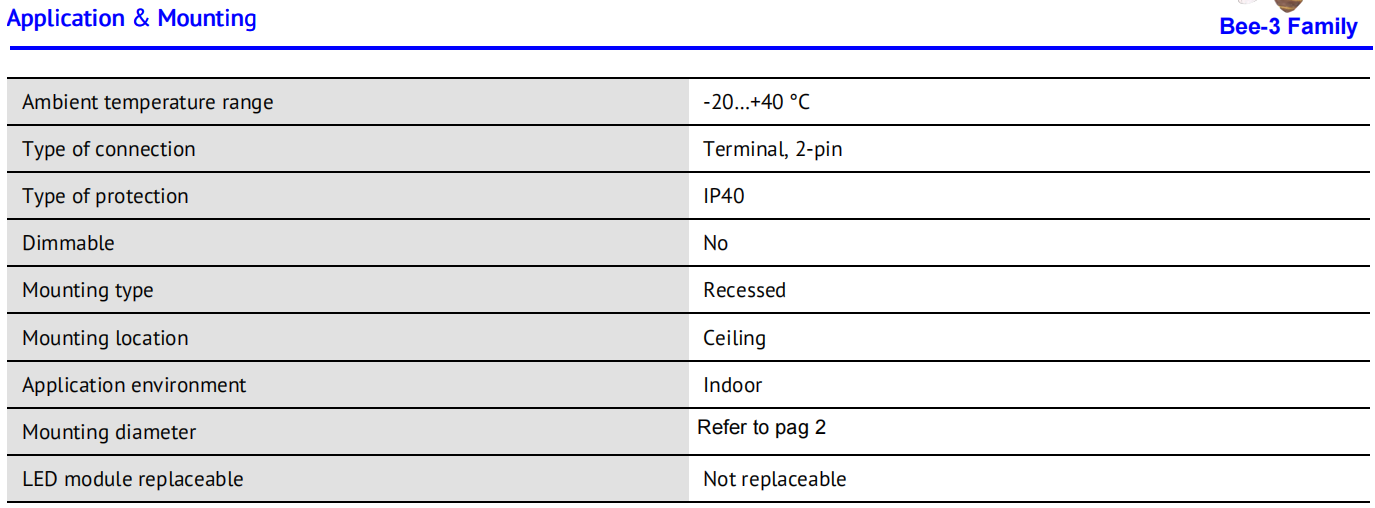Image resolution: width=1375 pixels, height=508 pixels.
Task: Click the Refer to pag 2 reference
Action: (762, 428)
